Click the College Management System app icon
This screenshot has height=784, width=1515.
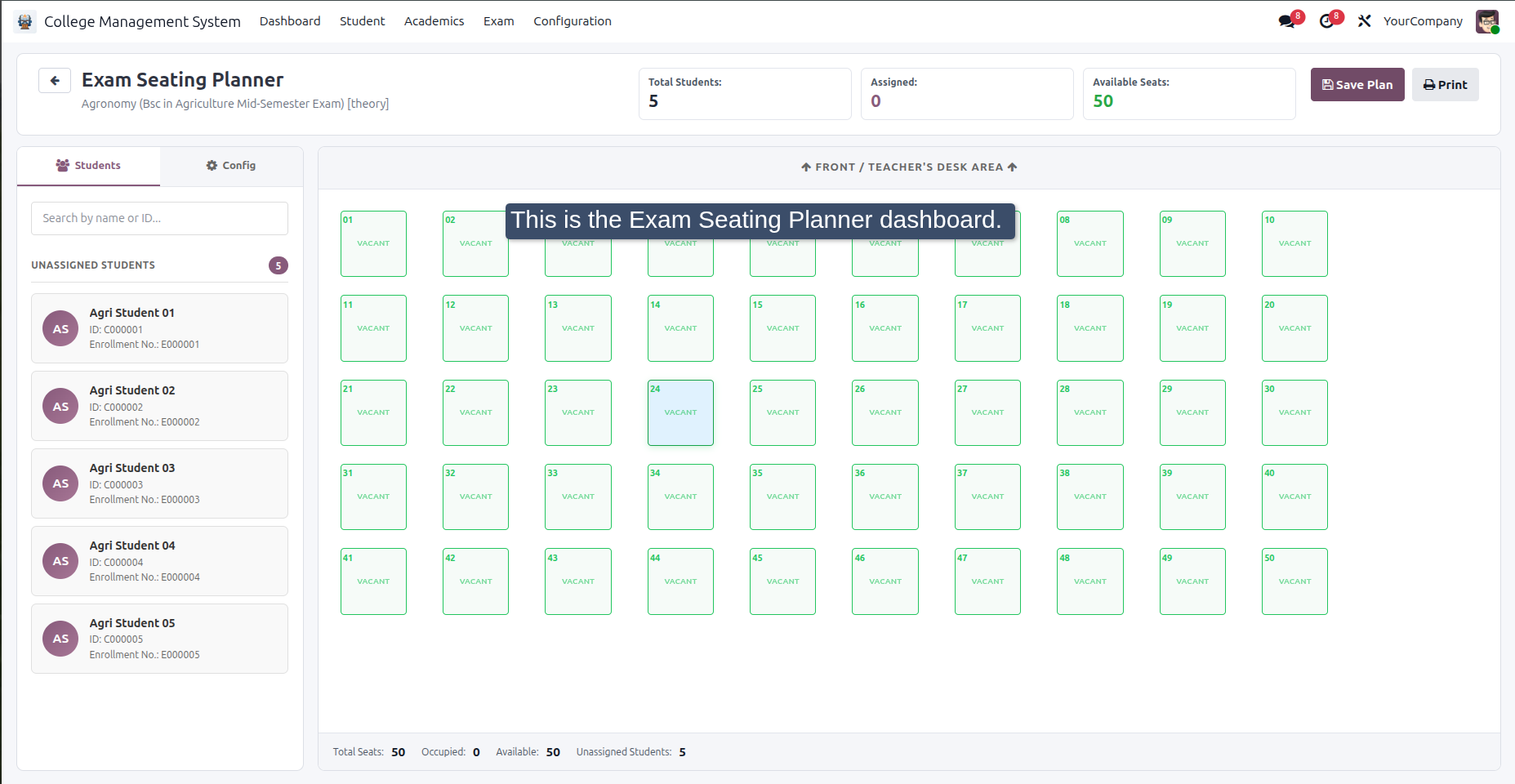[x=25, y=21]
